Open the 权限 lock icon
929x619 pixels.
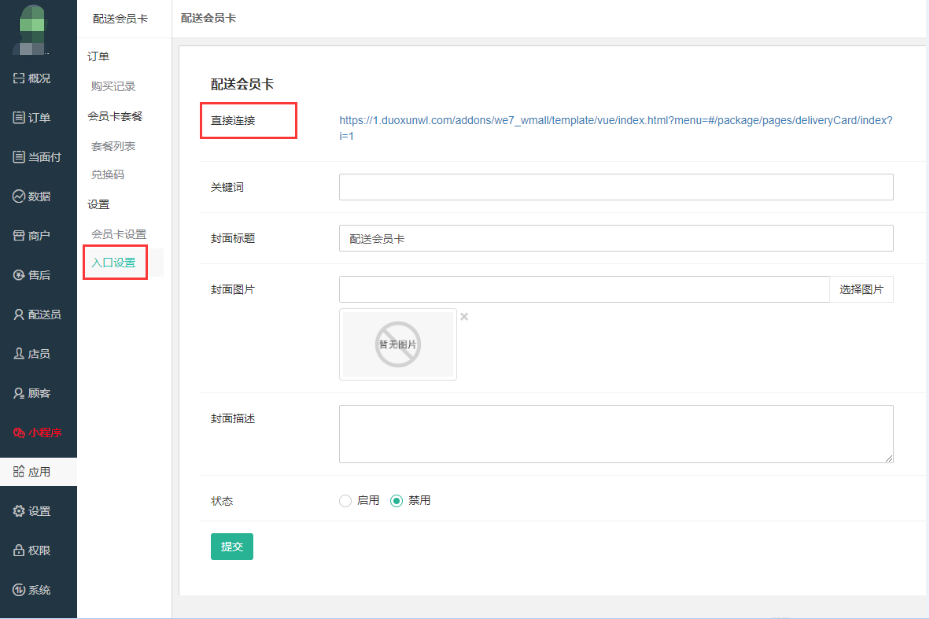(19, 550)
